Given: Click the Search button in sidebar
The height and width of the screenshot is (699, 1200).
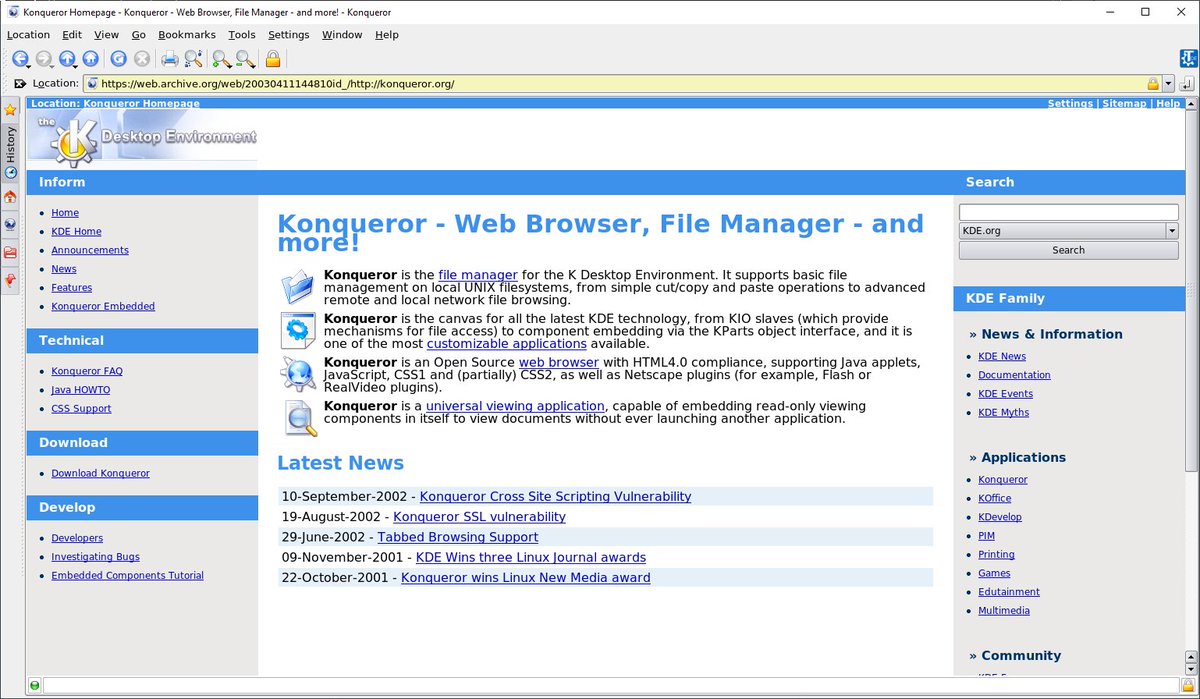Looking at the screenshot, I should (1068, 250).
